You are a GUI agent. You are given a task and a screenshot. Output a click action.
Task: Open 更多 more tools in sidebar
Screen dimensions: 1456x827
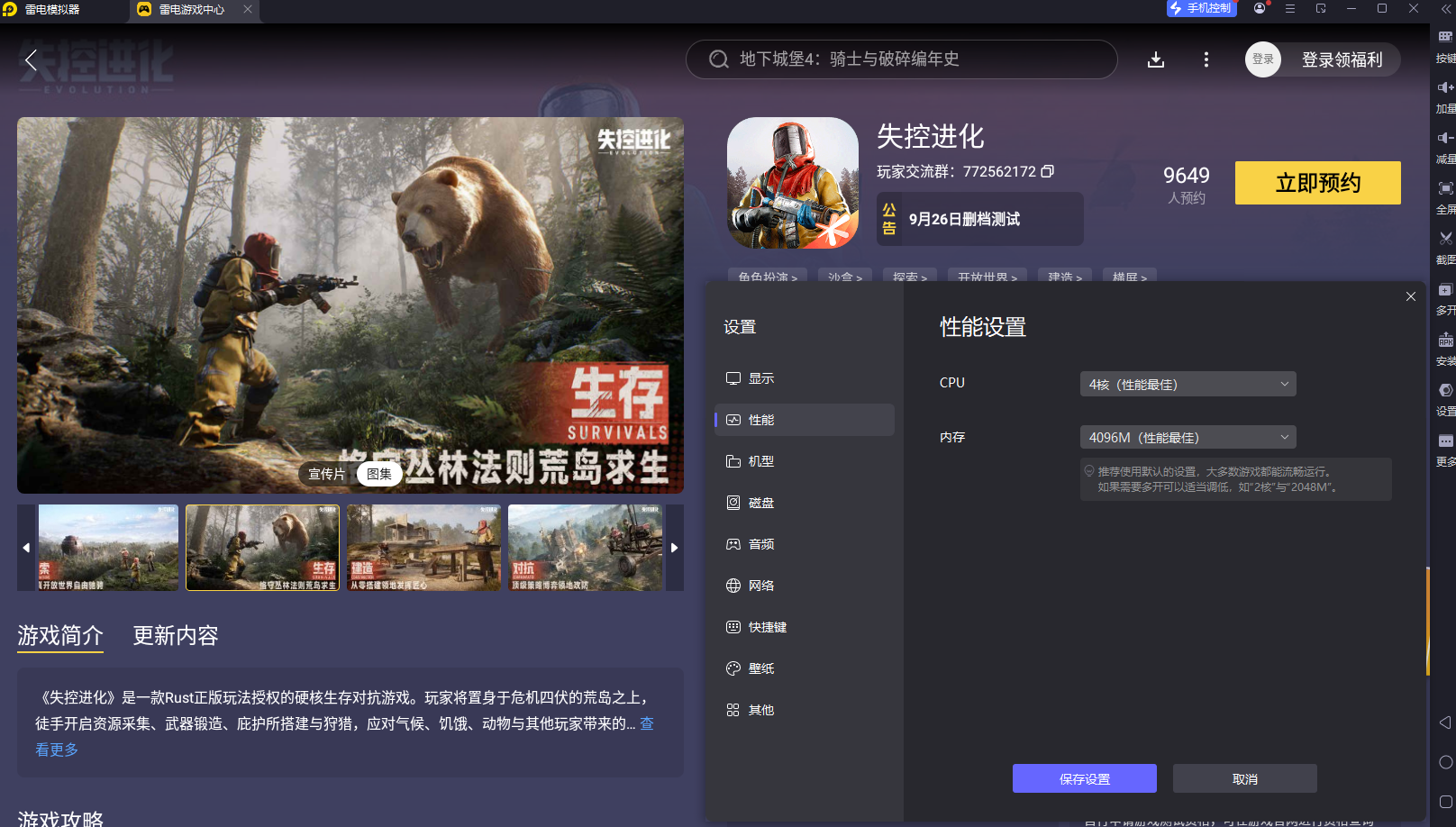coord(1445,450)
